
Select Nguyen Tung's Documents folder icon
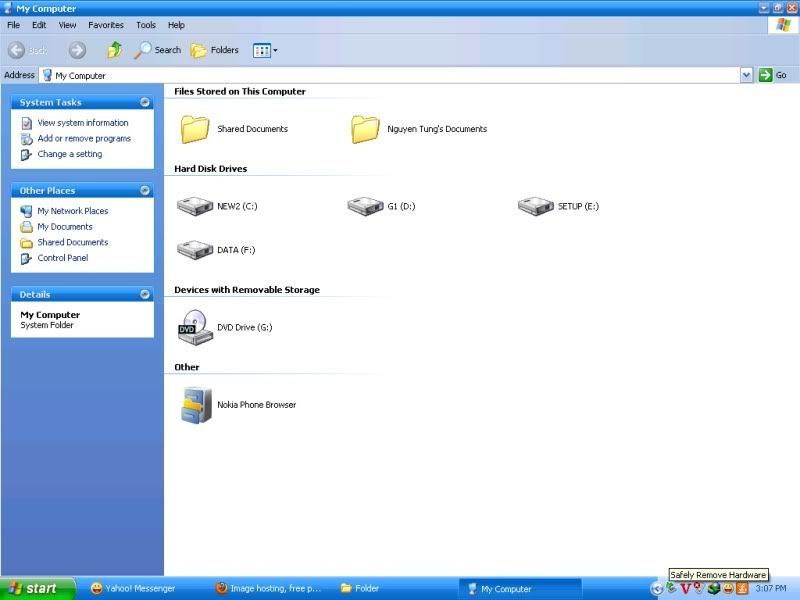point(365,129)
